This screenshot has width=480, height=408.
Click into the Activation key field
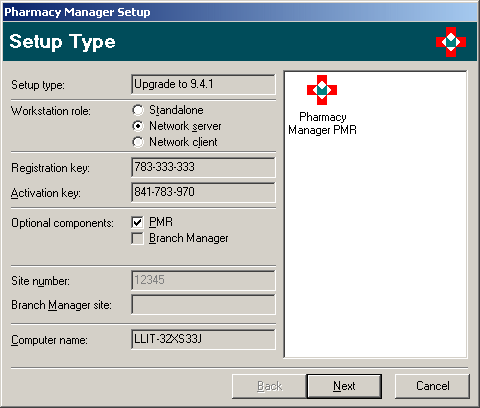[203, 192]
